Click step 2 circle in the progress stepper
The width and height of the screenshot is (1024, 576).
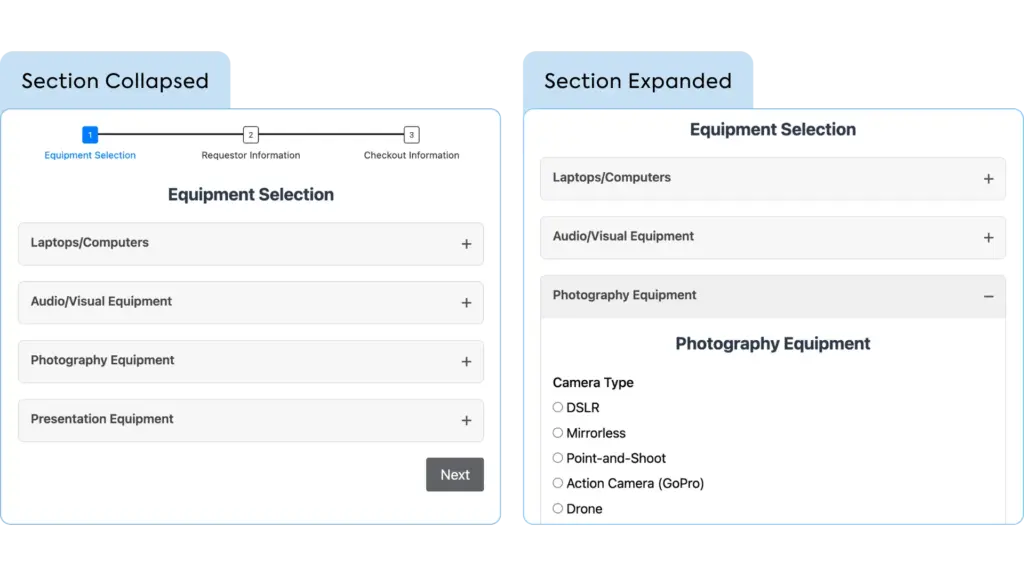[x=250, y=134]
